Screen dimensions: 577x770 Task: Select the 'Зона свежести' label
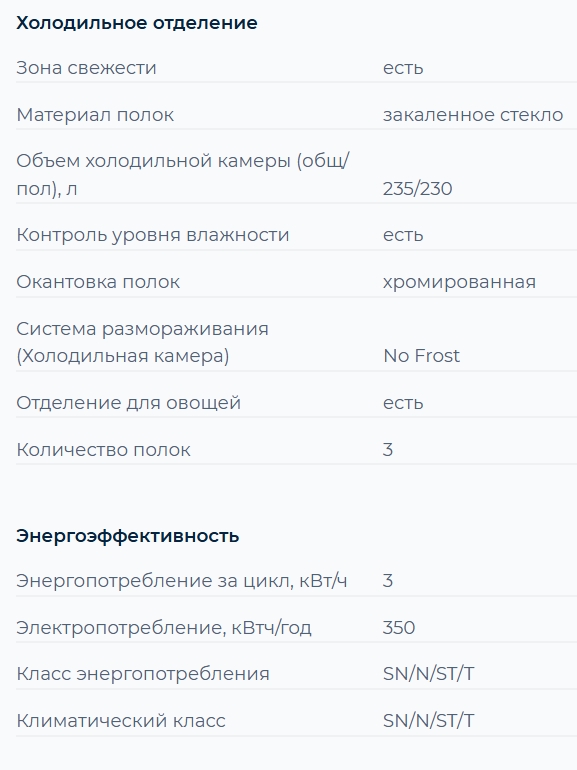[86, 68]
